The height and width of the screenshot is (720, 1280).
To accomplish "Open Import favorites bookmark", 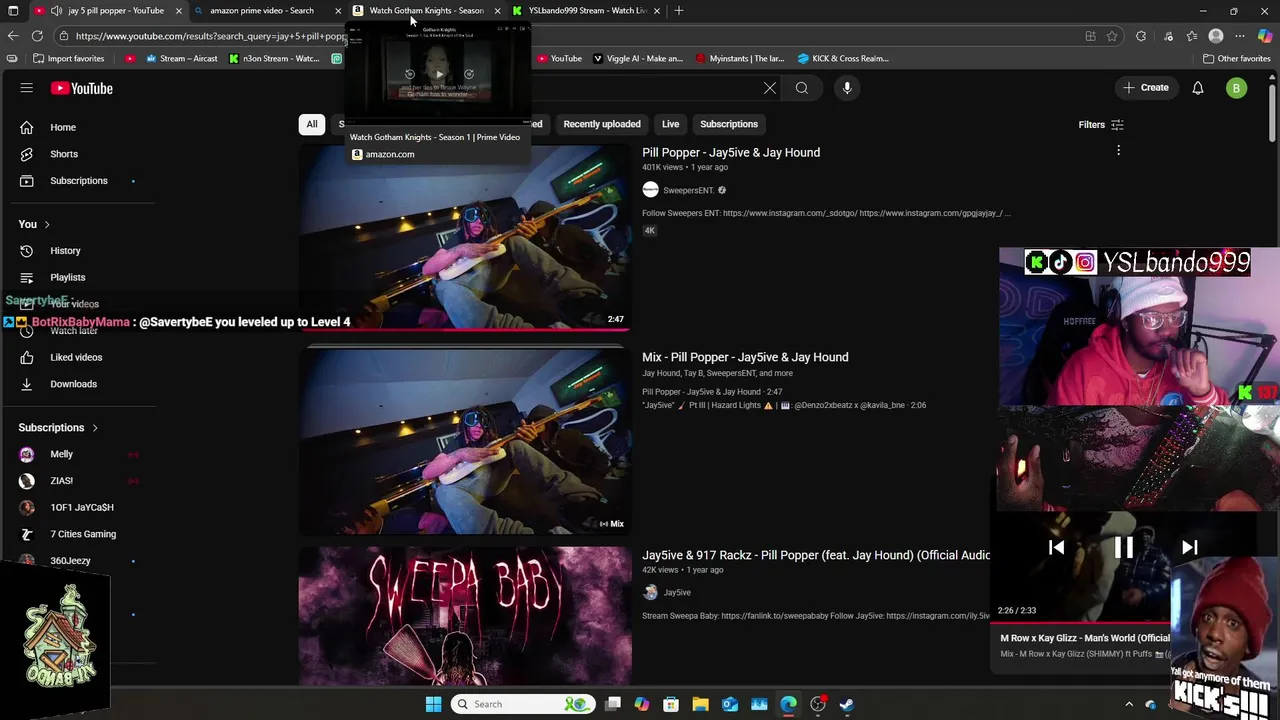I will [x=68, y=58].
